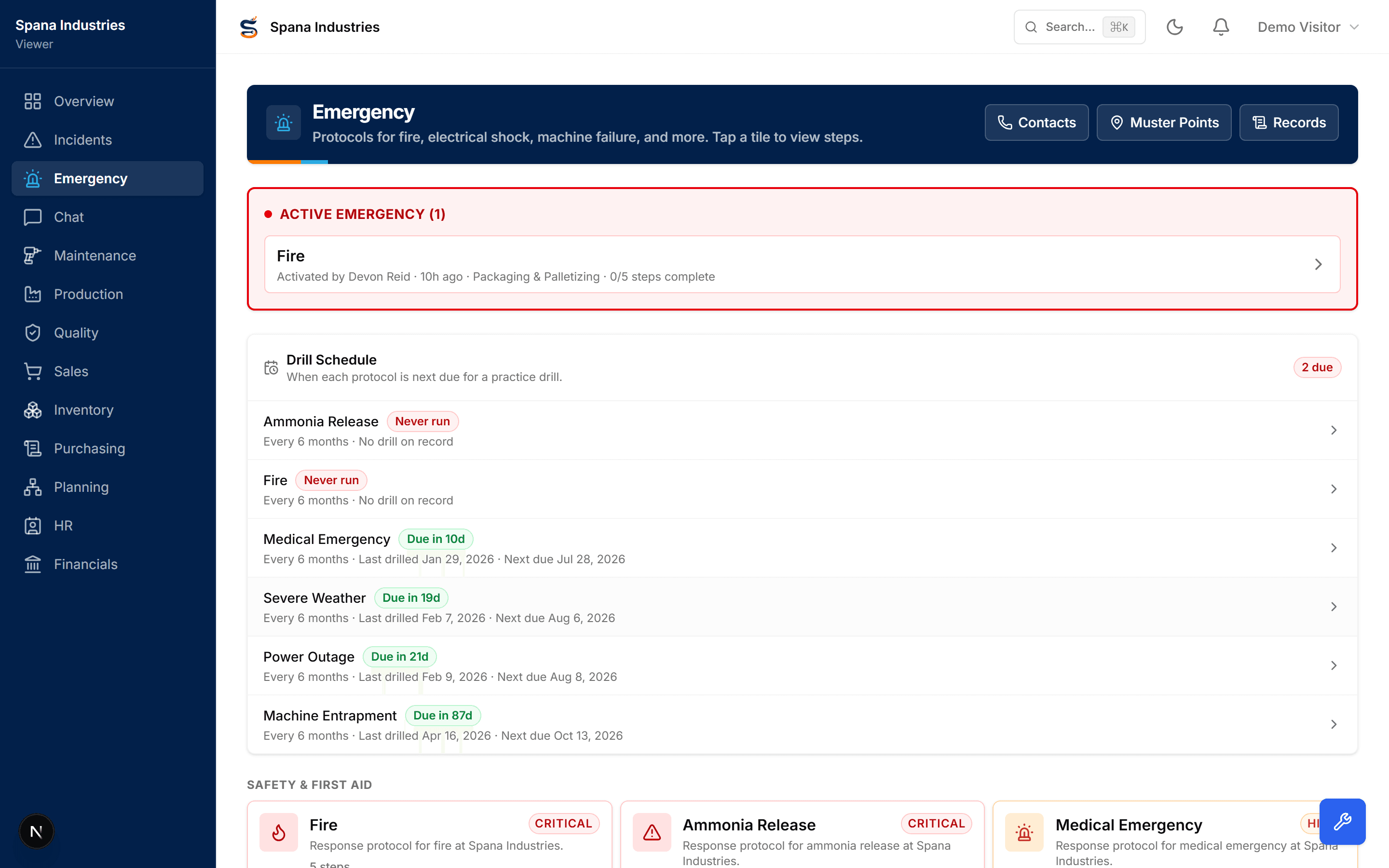Navigate to Inventory
This screenshot has width=1389, height=868.
pyautogui.click(x=108, y=410)
